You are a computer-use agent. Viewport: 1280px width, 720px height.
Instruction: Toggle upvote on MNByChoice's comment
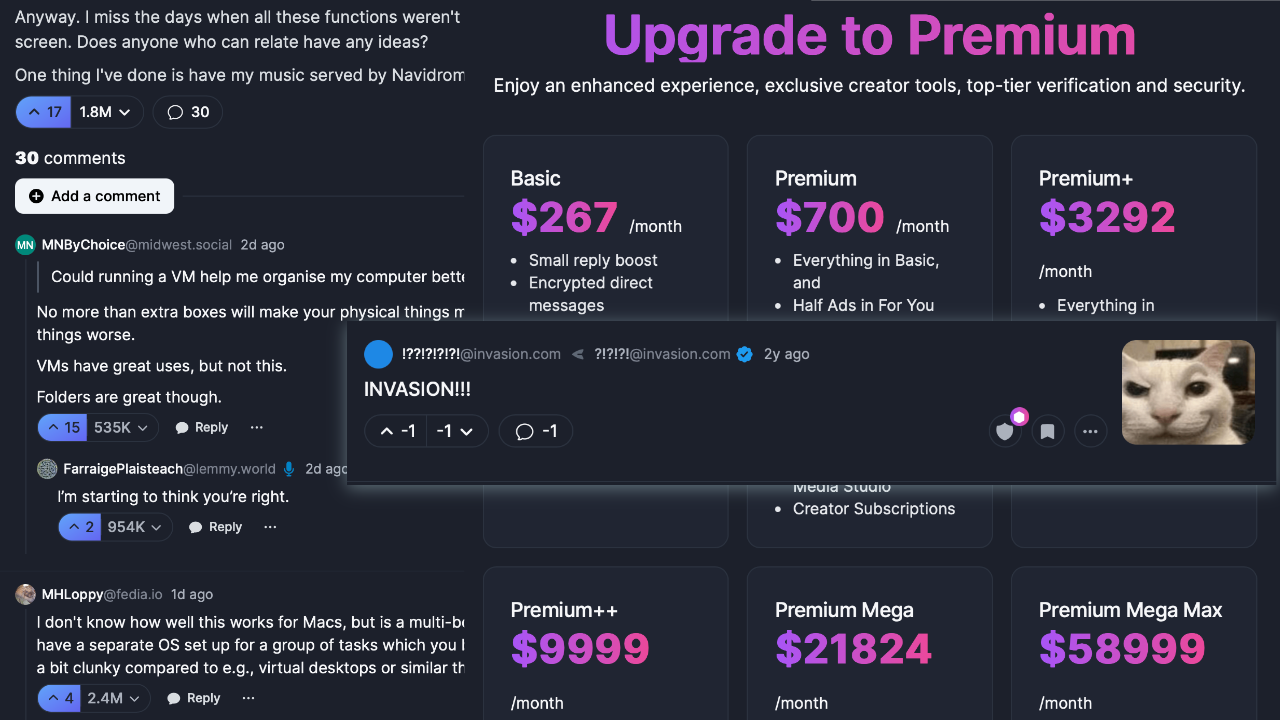(62, 428)
